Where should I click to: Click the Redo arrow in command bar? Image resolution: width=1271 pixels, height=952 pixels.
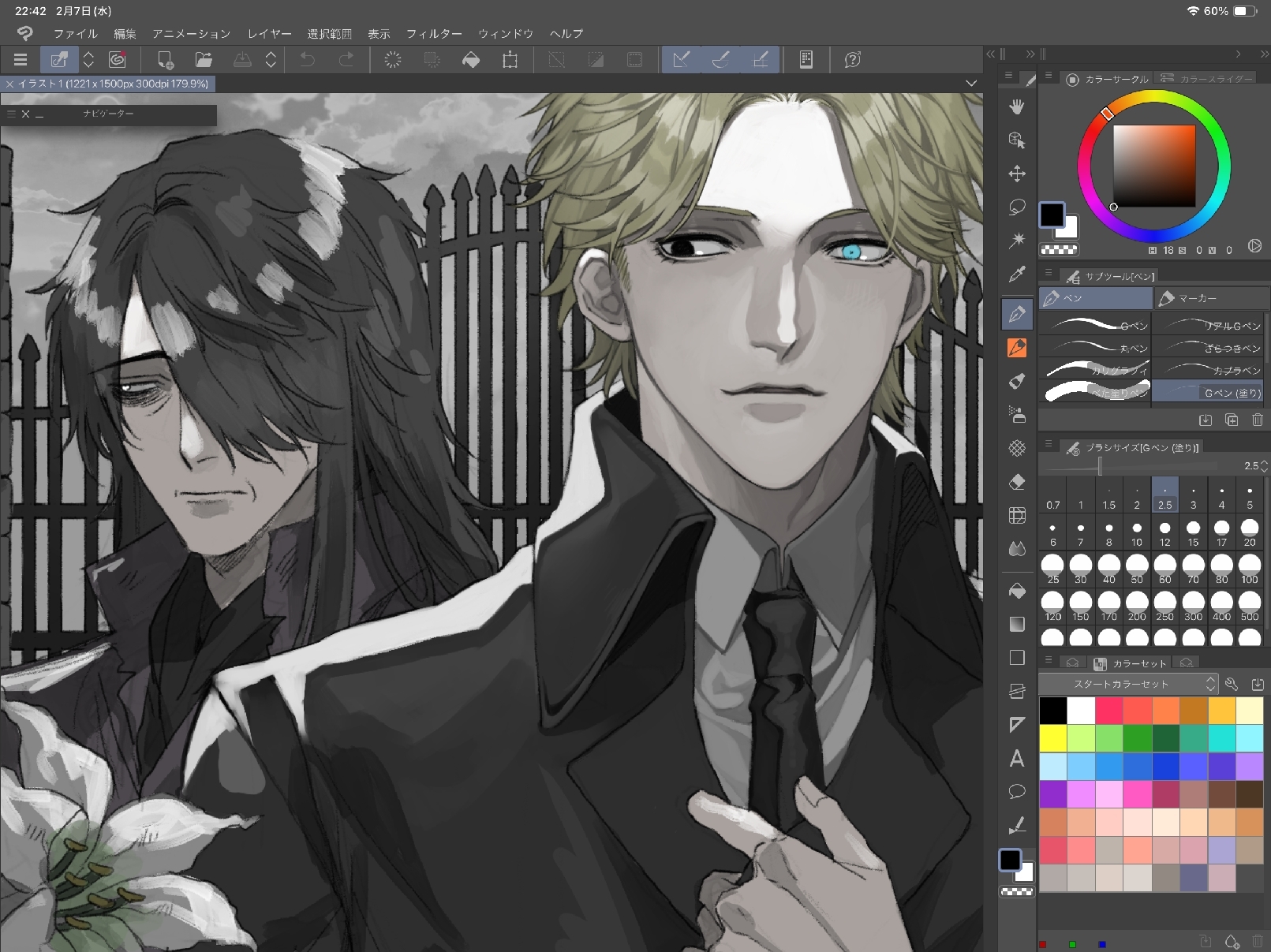[346, 60]
